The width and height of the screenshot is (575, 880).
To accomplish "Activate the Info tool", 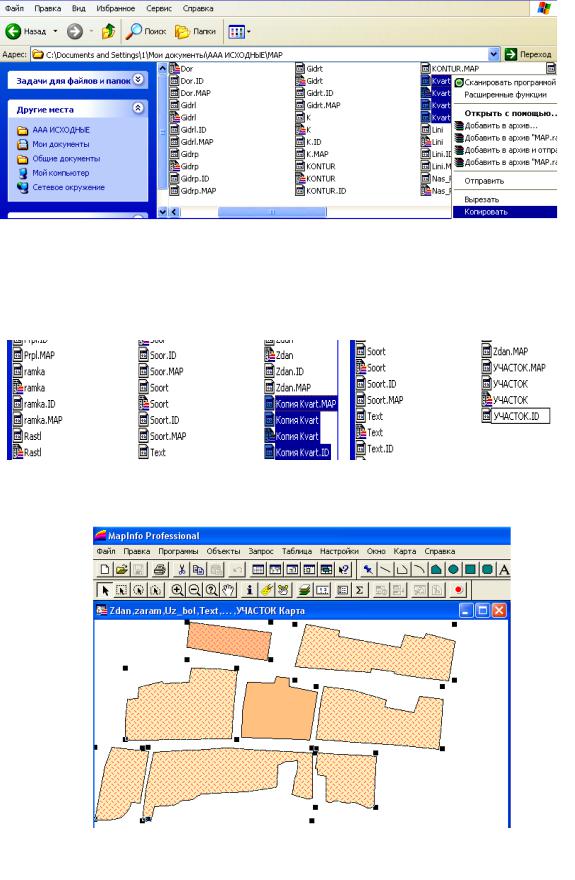I will pos(250,590).
